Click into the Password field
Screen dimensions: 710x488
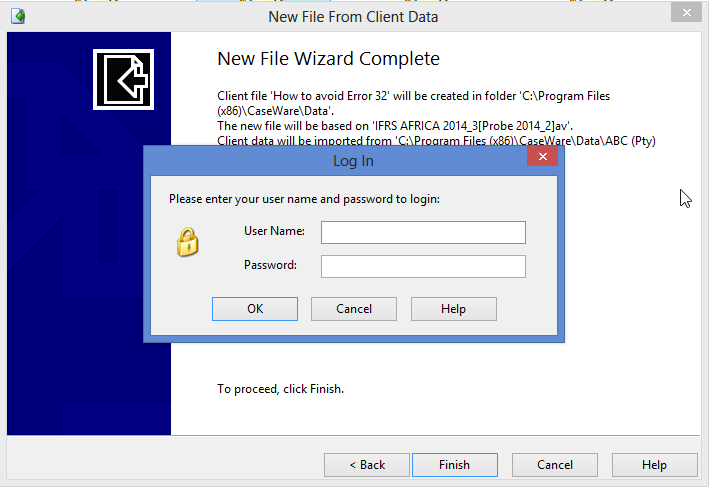pyautogui.click(x=423, y=266)
